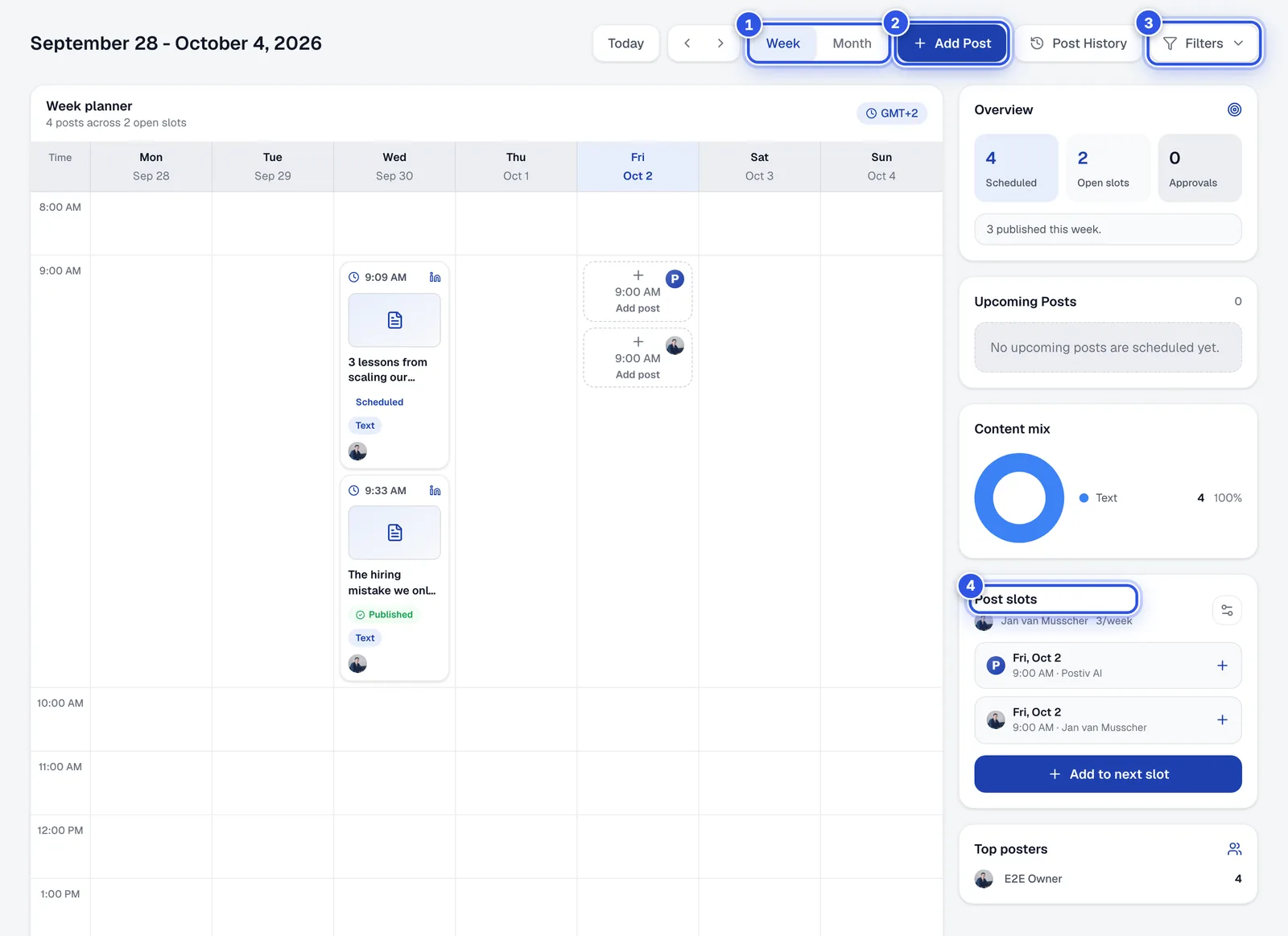The width and height of the screenshot is (1288, 936).
Task: Jump to Today
Action: pos(625,43)
